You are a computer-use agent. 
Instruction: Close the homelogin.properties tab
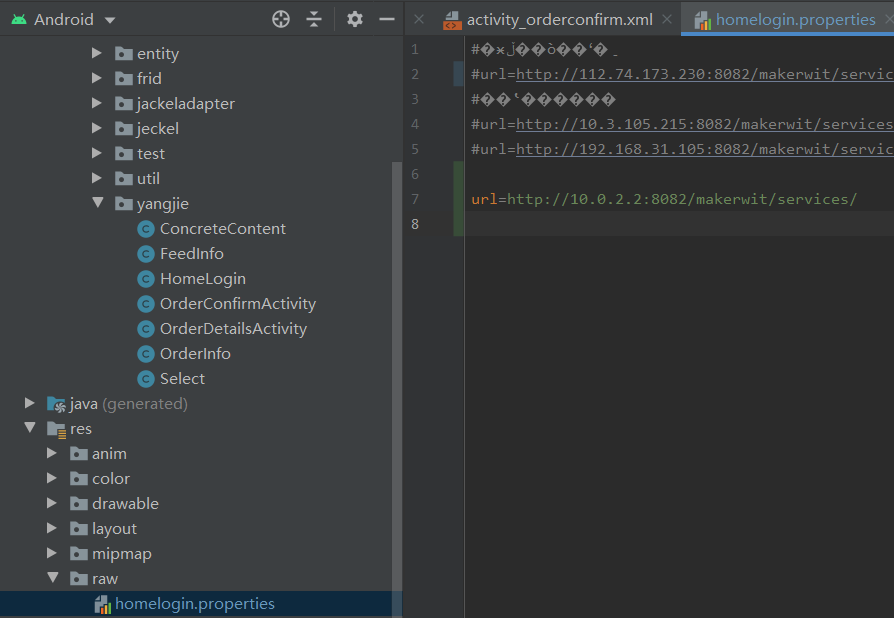(x=888, y=18)
